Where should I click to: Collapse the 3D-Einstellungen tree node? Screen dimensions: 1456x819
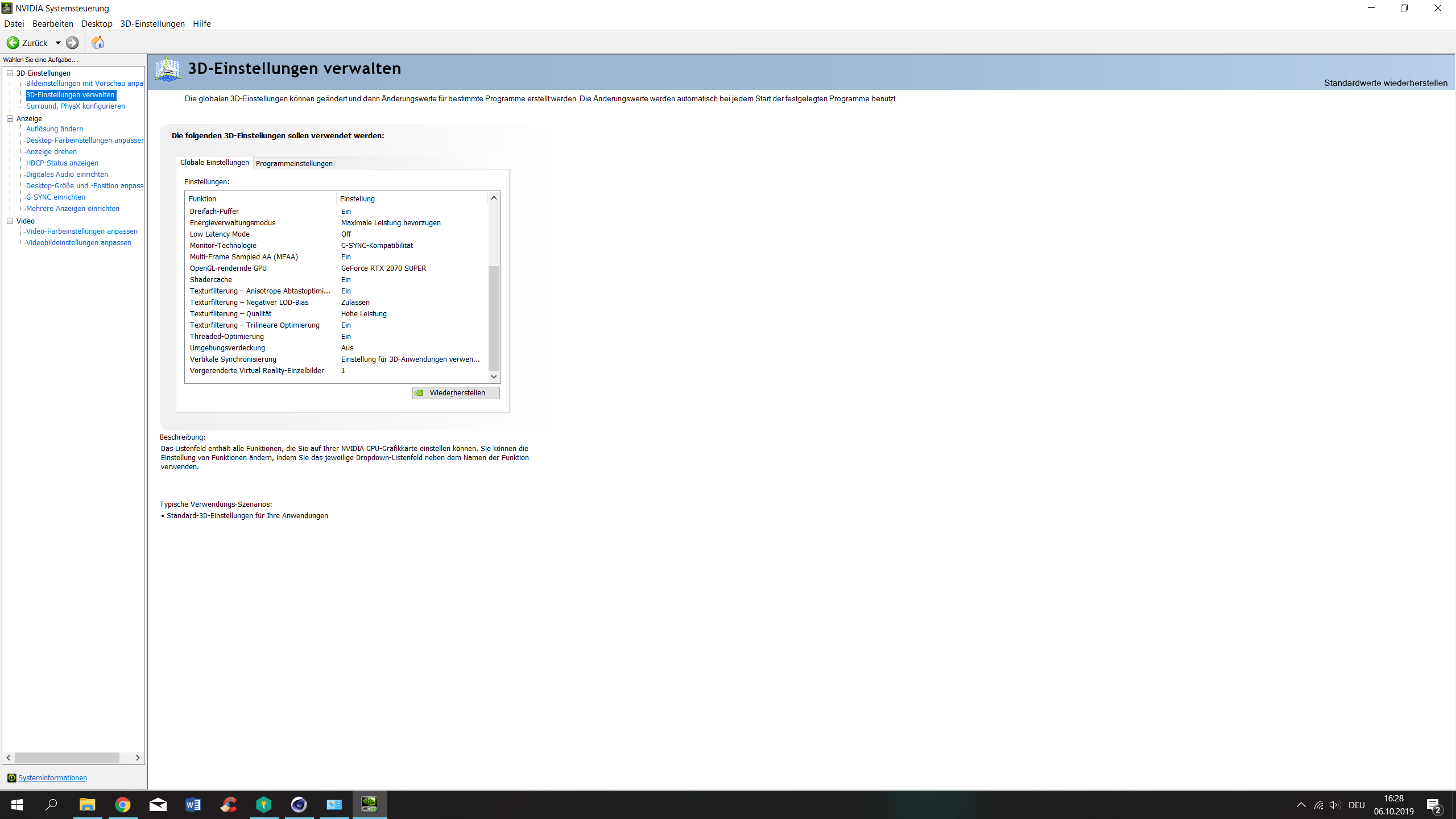(x=10, y=73)
